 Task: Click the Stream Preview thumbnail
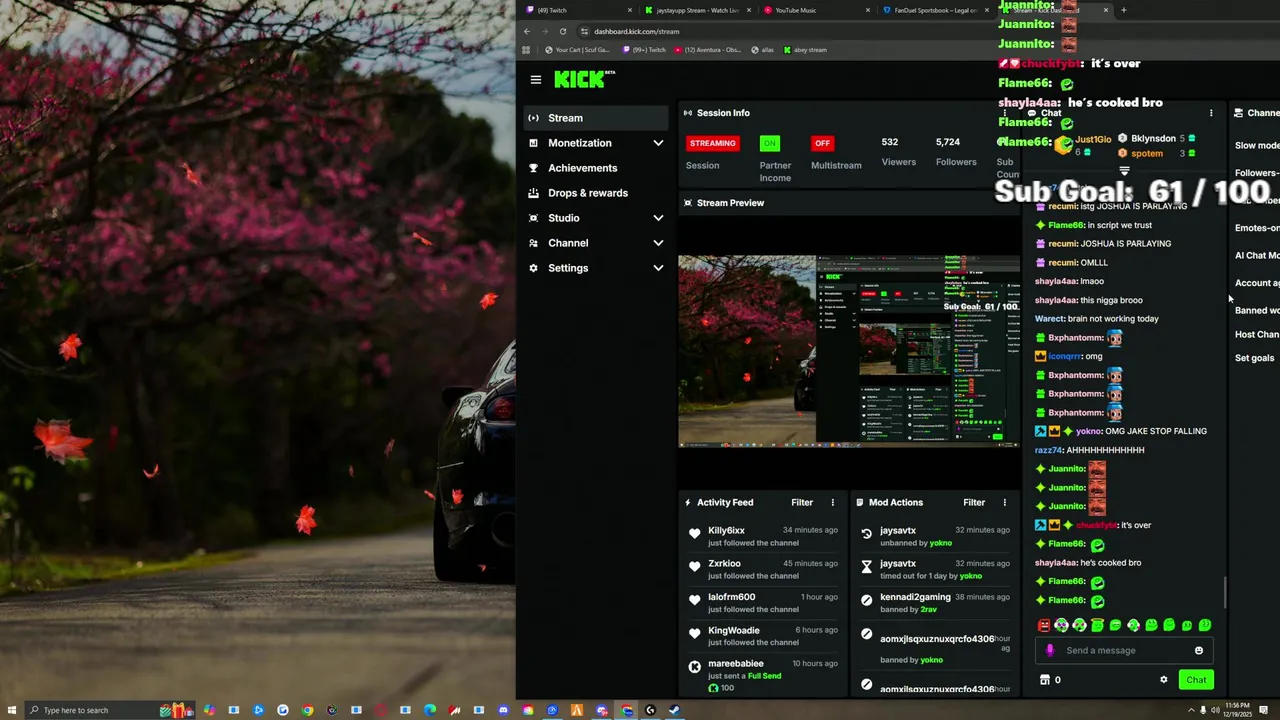pyautogui.click(x=849, y=350)
